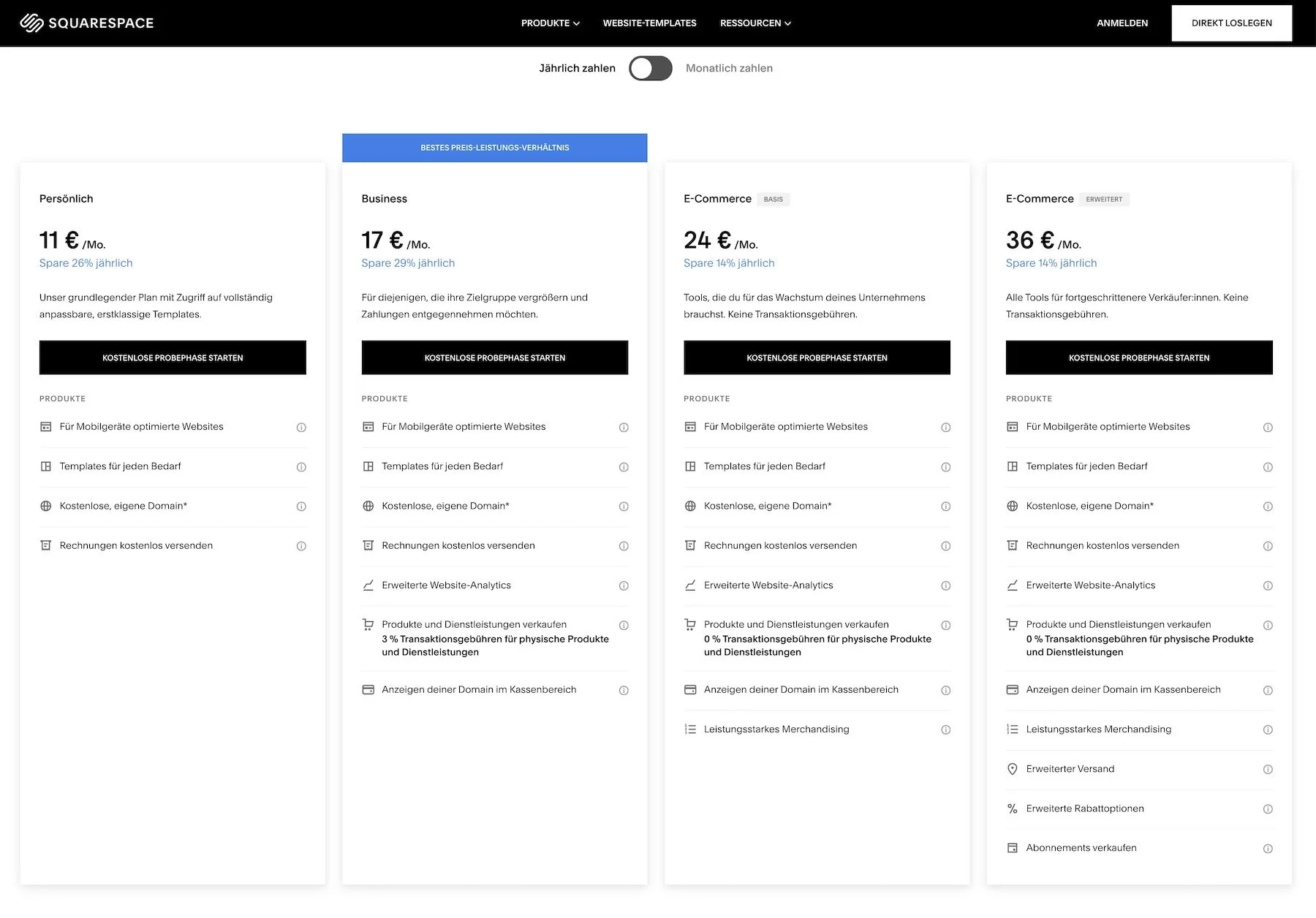Image resolution: width=1316 pixels, height=918 pixels.
Task: Click Erweiterte Website-Analytics in Business plan
Action: 446,585
